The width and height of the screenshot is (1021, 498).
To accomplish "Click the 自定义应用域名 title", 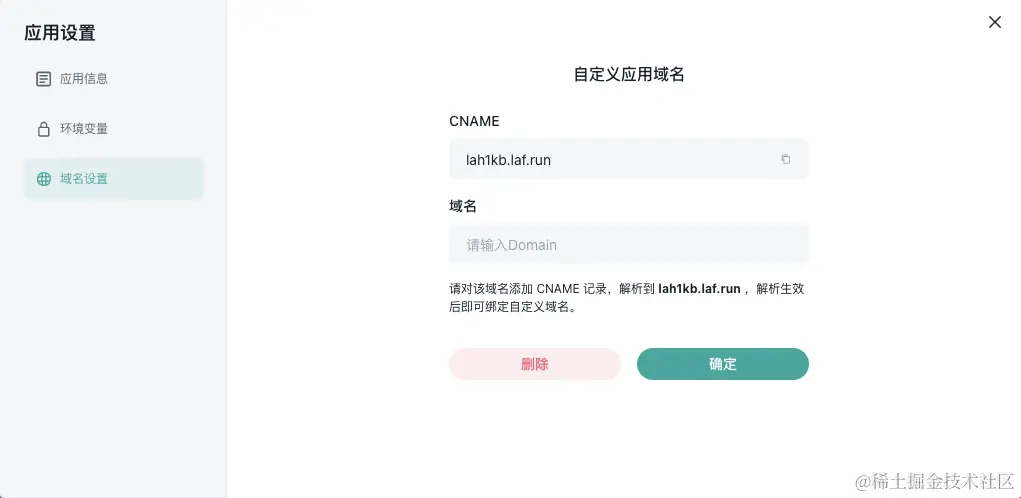I will [629, 74].
